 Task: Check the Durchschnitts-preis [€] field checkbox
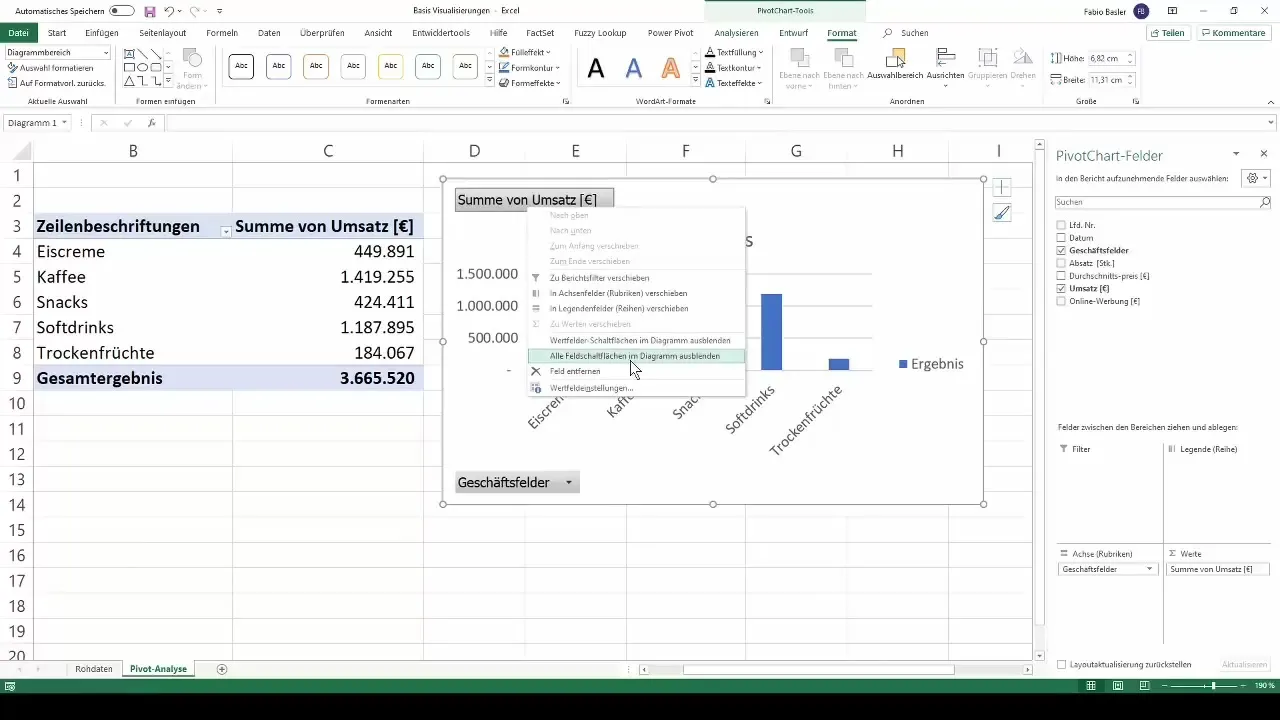1062,275
